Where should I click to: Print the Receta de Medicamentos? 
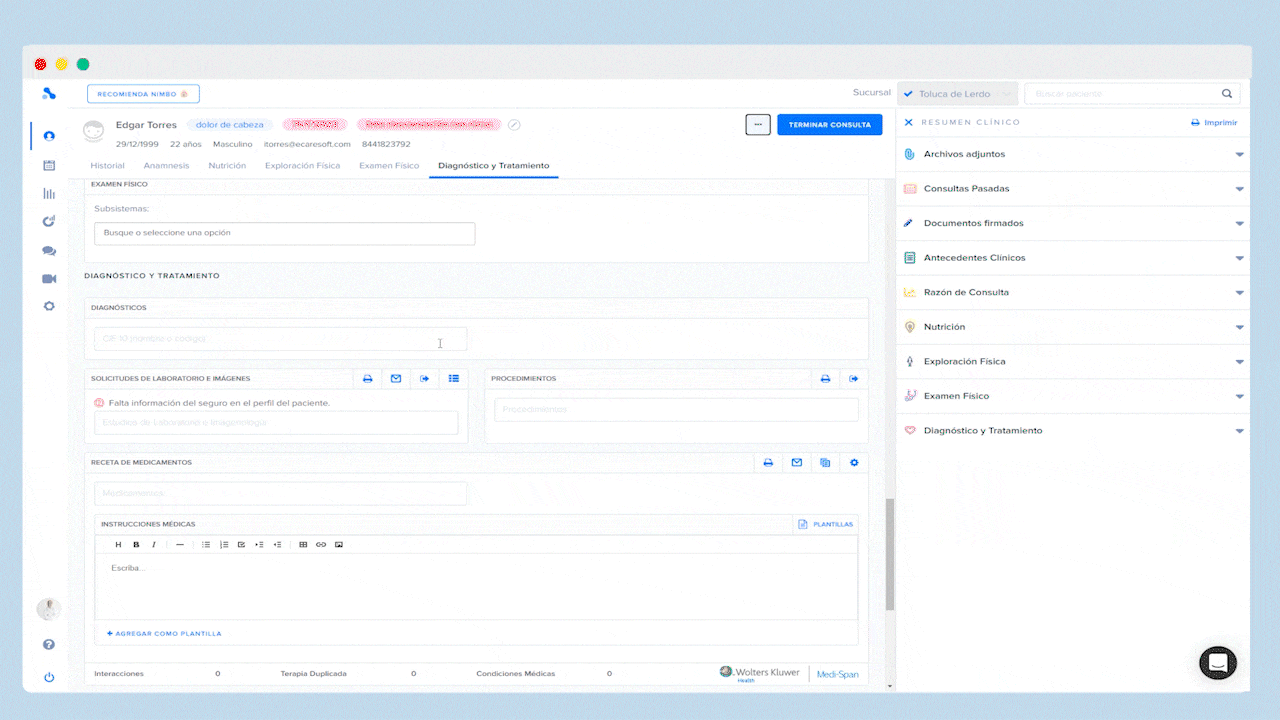click(768, 463)
